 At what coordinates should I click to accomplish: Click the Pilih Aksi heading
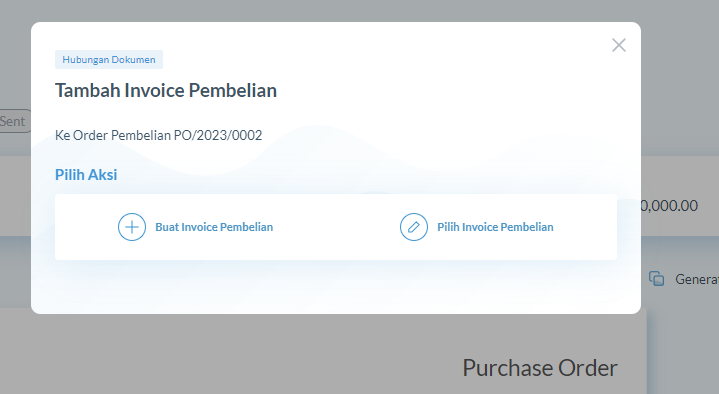pos(86,175)
